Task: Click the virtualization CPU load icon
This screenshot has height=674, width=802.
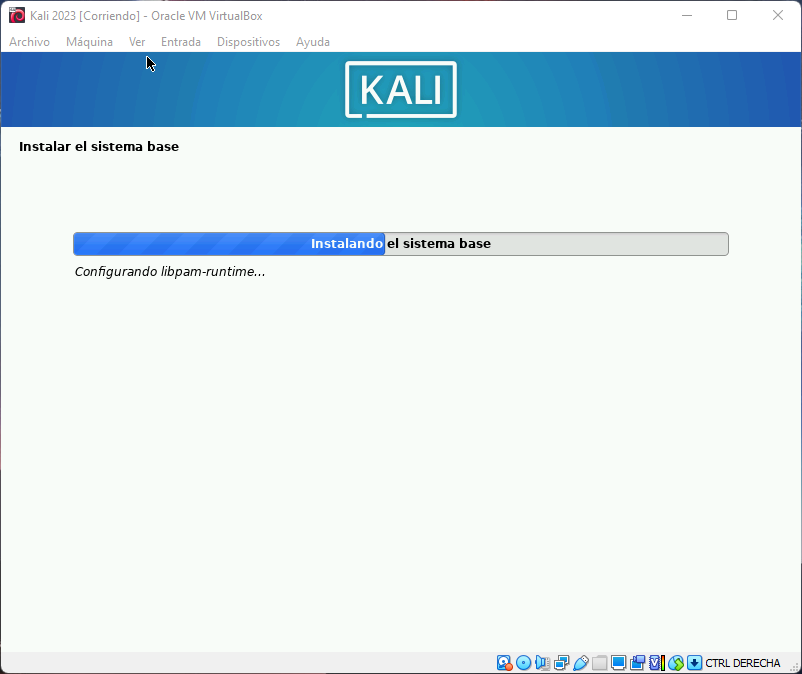Action: coord(657,663)
